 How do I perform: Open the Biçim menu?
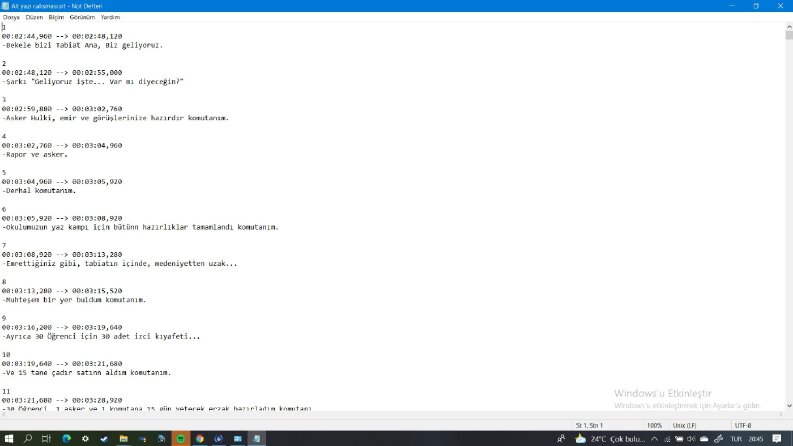[x=56, y=17]
